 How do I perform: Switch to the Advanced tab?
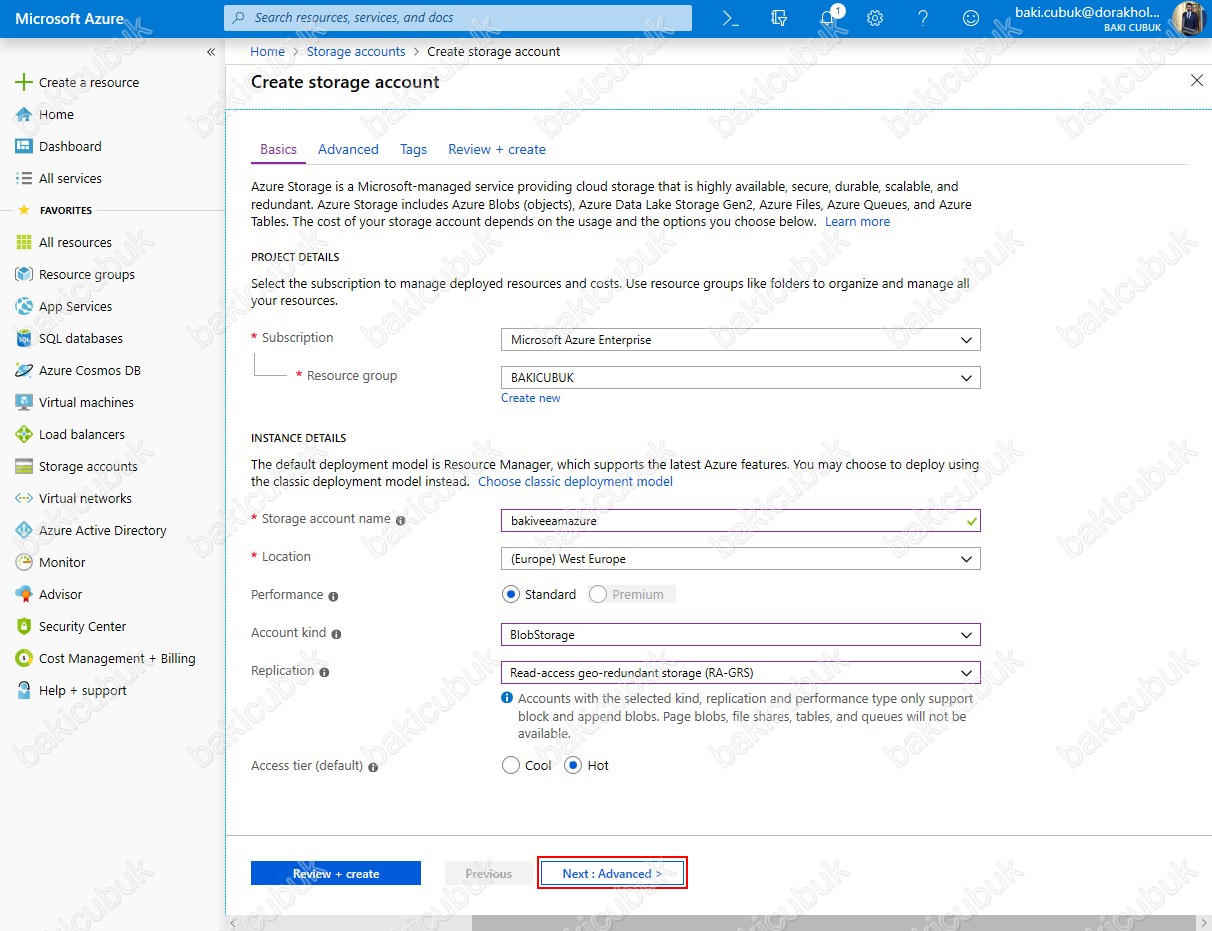coord(348,149)
